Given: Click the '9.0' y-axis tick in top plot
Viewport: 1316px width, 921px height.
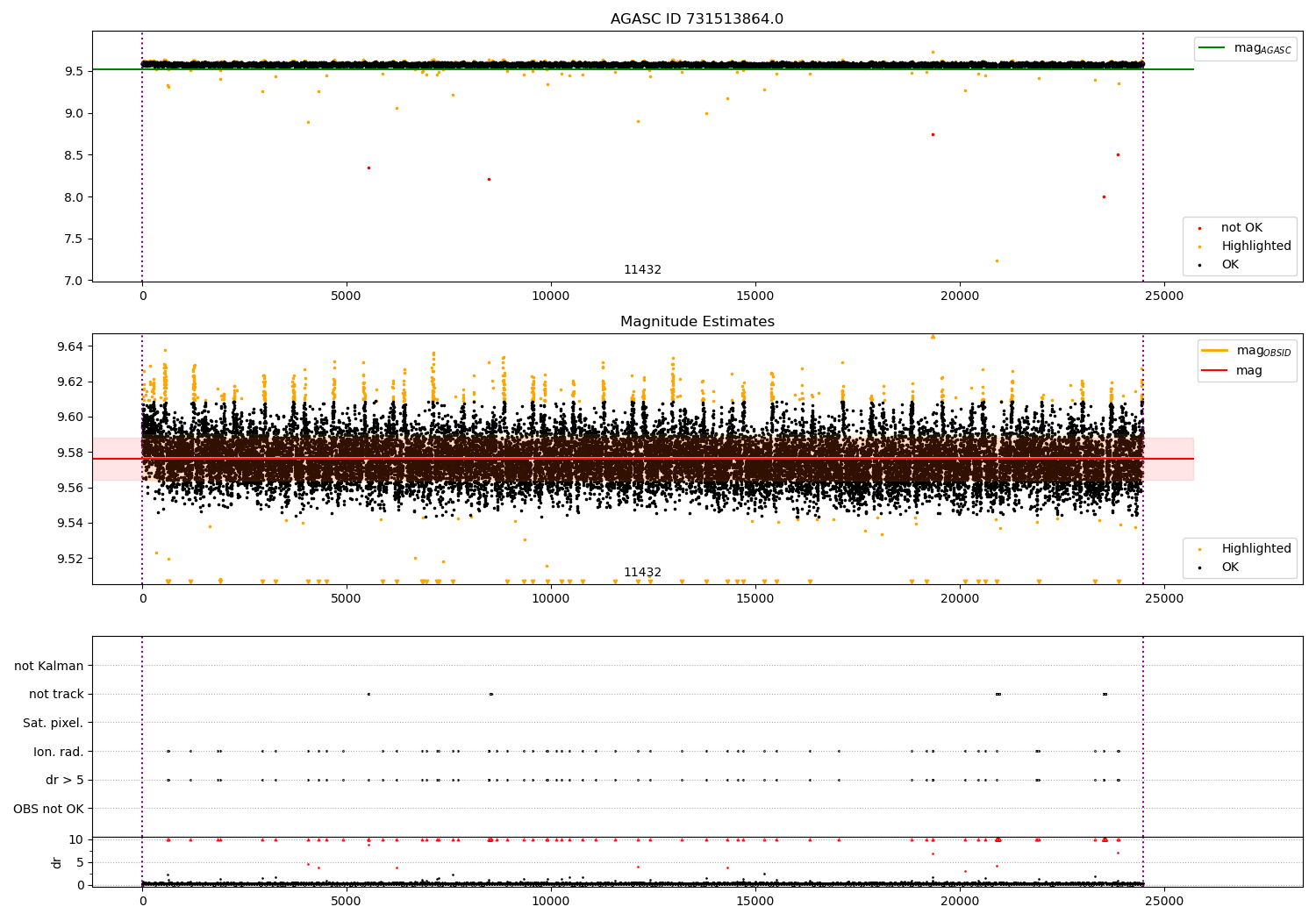Looking at the screenshot, I should click(x=75, y=113).
